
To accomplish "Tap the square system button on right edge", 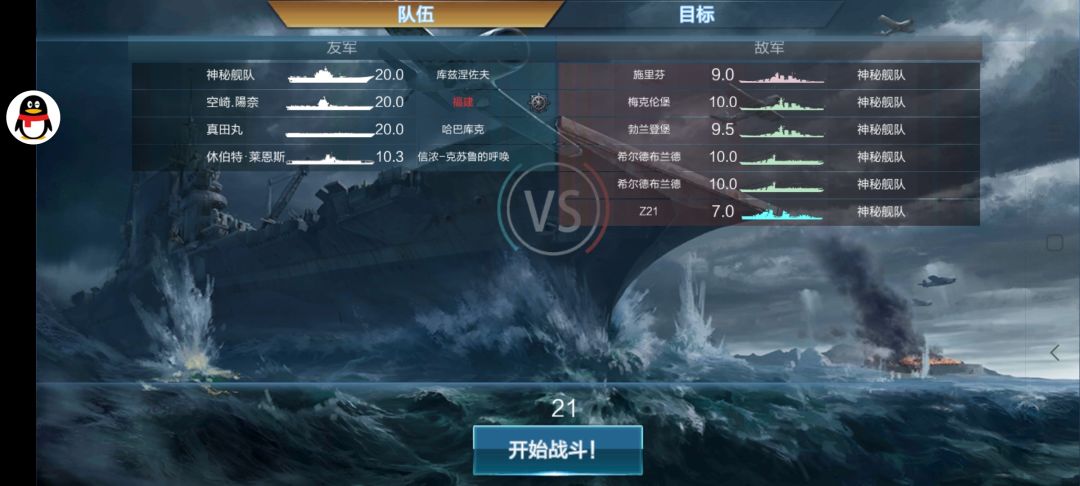I will pyautogui.click(x=1055, y=242).
